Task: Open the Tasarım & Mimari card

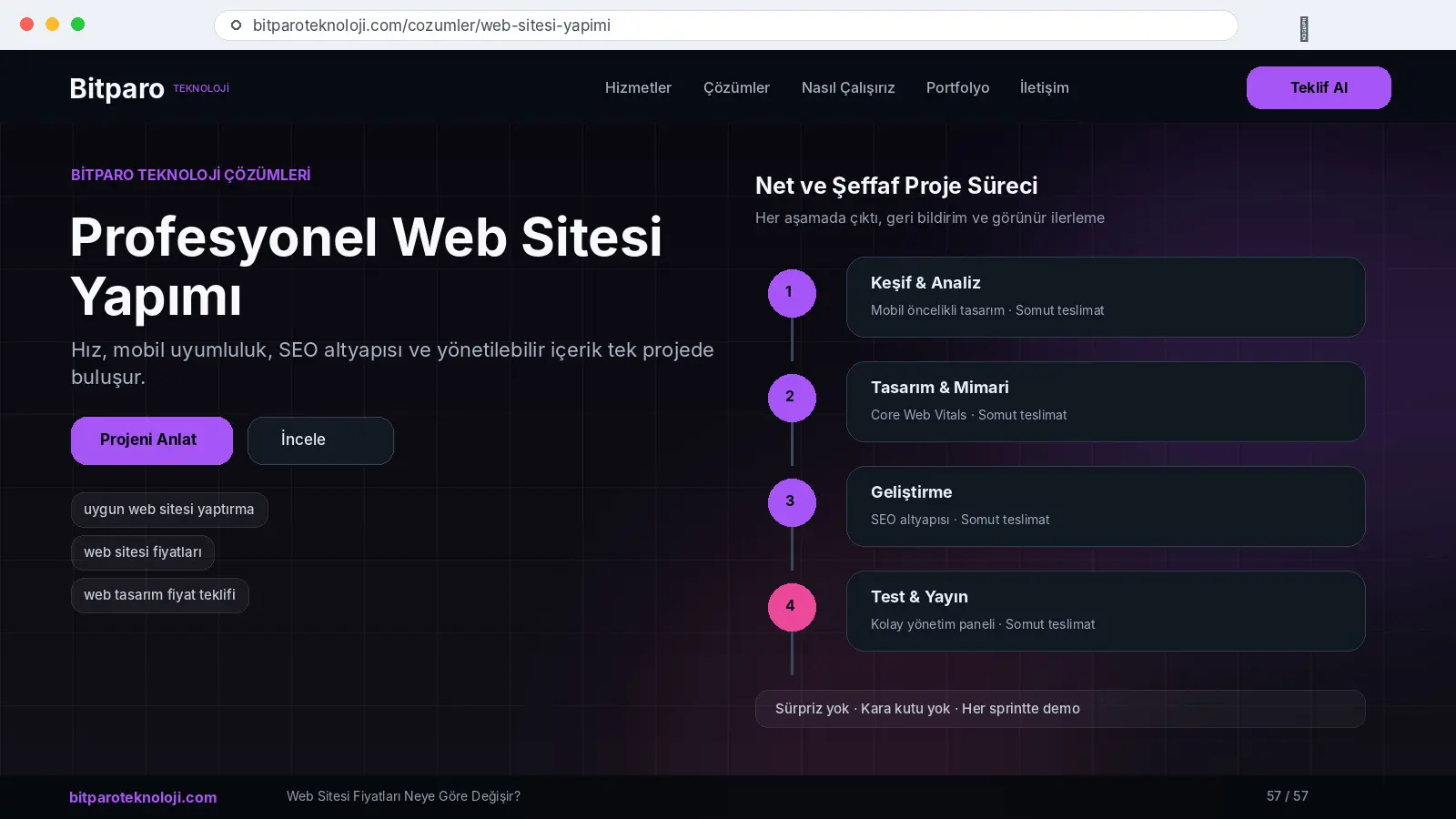Action: click(x=1106, y=401)
